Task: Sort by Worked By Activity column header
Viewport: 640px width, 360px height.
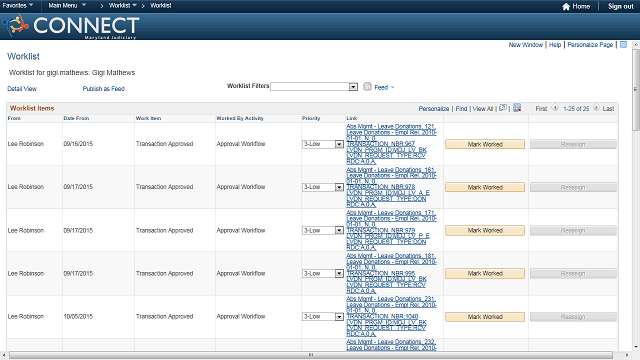Action: pos(240,118)
